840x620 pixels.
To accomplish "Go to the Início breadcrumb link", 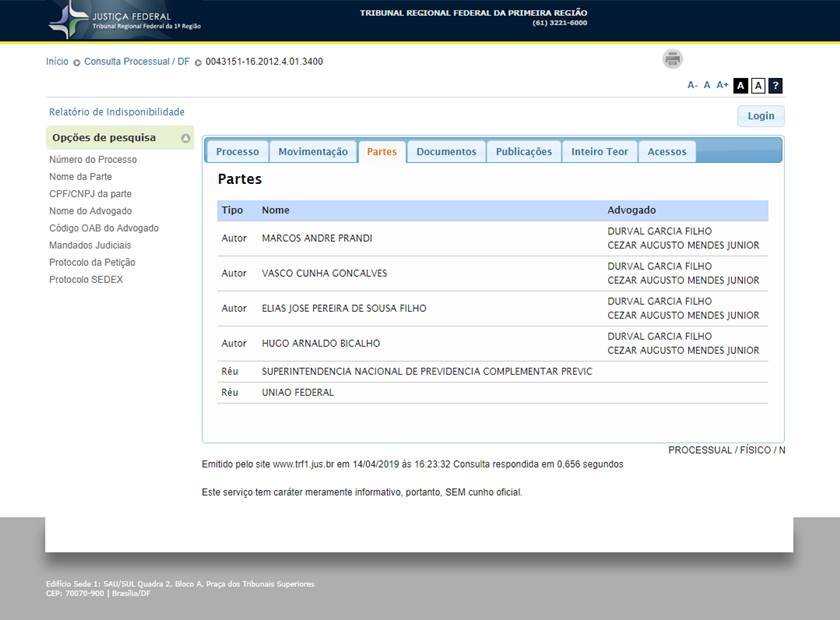I will (x=57, y=62).
